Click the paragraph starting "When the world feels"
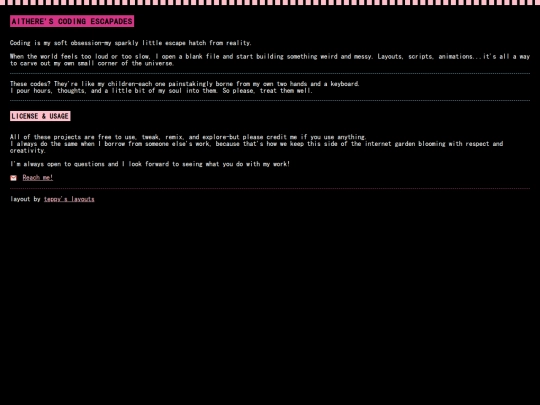The width and height of the screenshot is (540, 405). pyautogui.click(x=270, y=60)
